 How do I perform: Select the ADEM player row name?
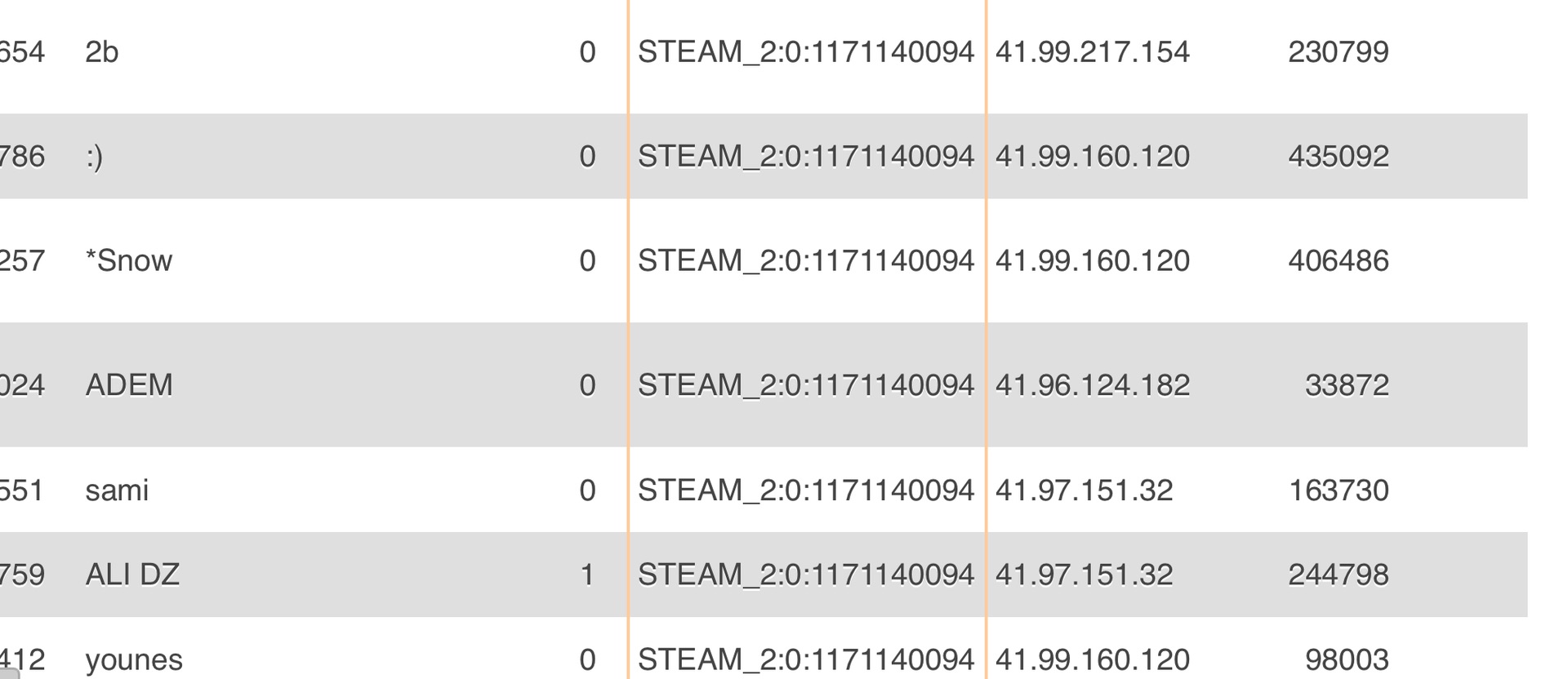pos(129,385)
